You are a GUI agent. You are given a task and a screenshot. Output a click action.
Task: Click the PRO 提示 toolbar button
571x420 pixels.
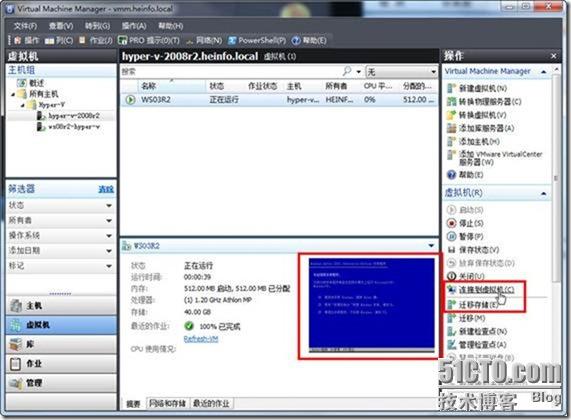[x=149, y=40]
